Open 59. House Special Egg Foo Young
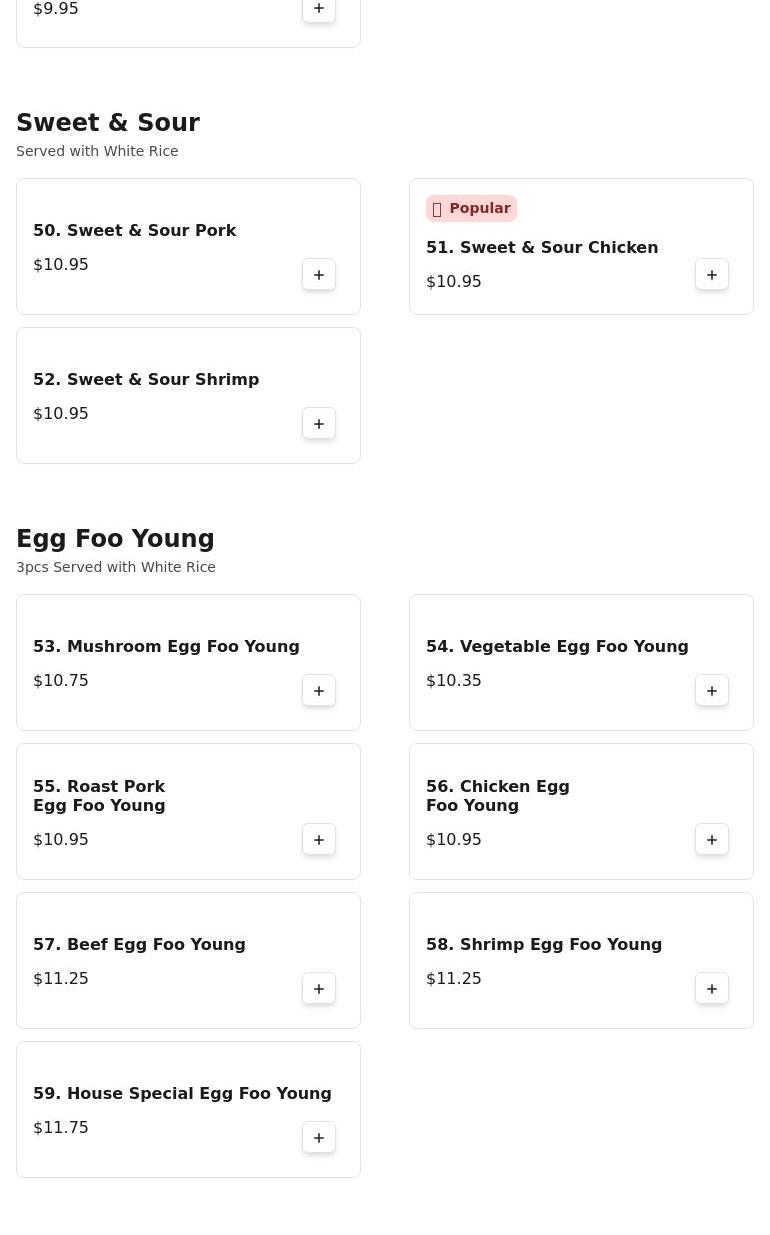Screen dimensions: 770x1235 pyautogui.click(x=182, y=1094)
